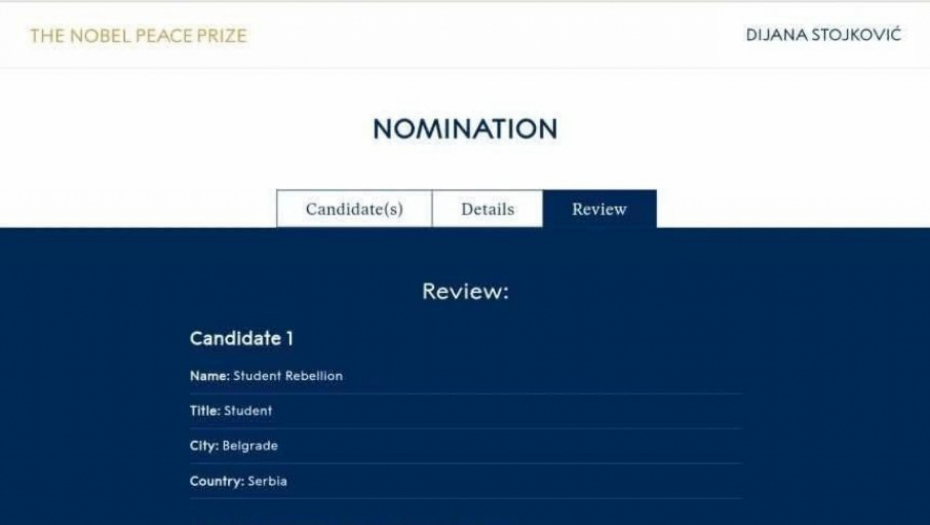Click the divider line below the Title row
Image resolution: width=930 pixels, height=525 pixels.
pos(465,429)
